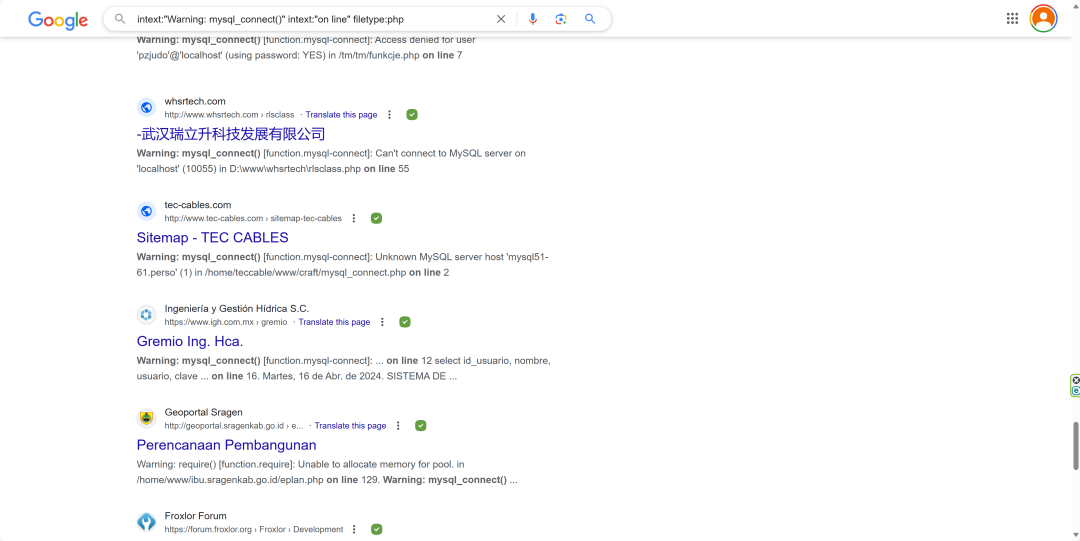Click the Geoportal Sragen site name
1080x541 pixels.
[204, 412]
